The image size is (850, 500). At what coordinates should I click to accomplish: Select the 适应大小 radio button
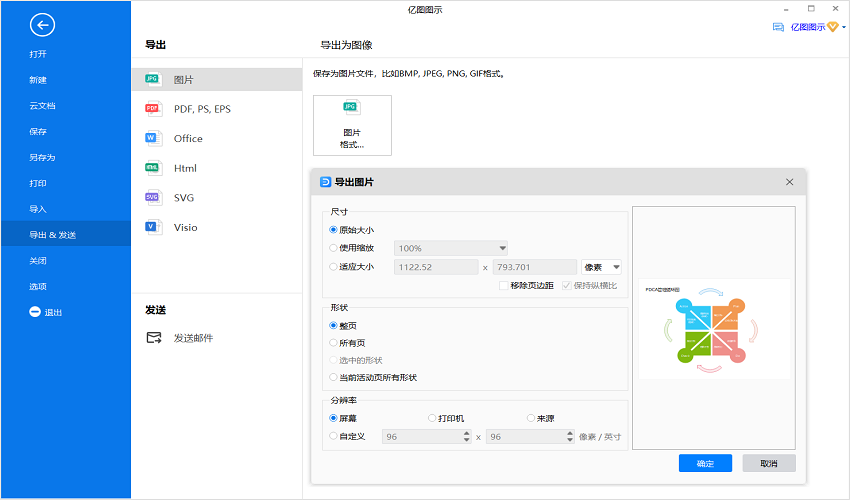tap(333, 267)
